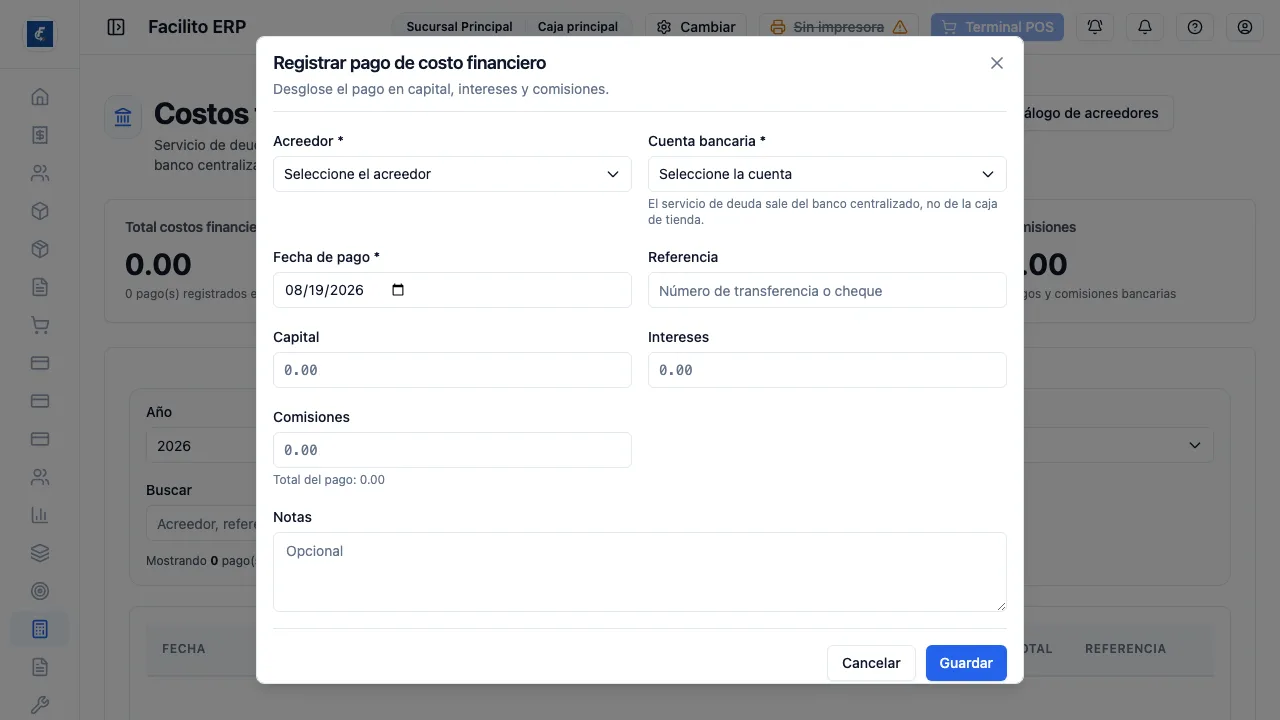Open the Año 2026 filter dropdown
Screen dimensions: 1280x720
click(x=200, y=446)
